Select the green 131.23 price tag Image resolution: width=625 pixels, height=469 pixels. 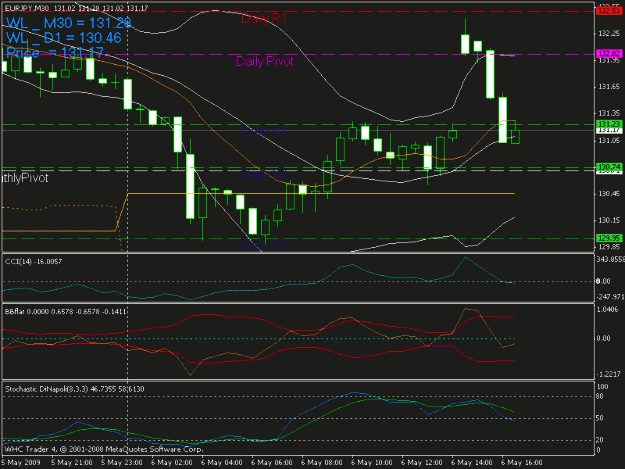609,124
